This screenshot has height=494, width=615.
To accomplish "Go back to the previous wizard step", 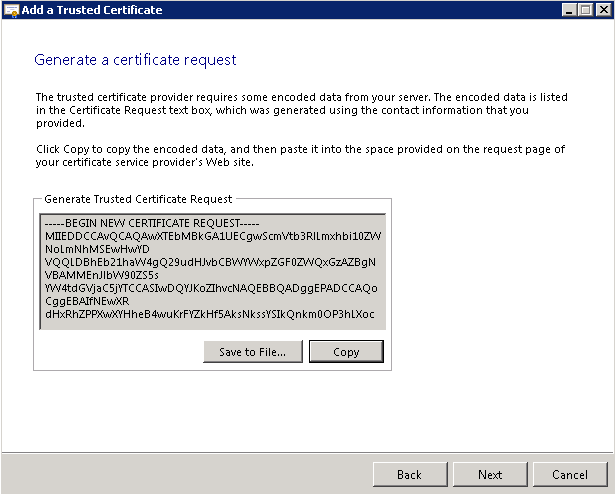I will (409, 474).
